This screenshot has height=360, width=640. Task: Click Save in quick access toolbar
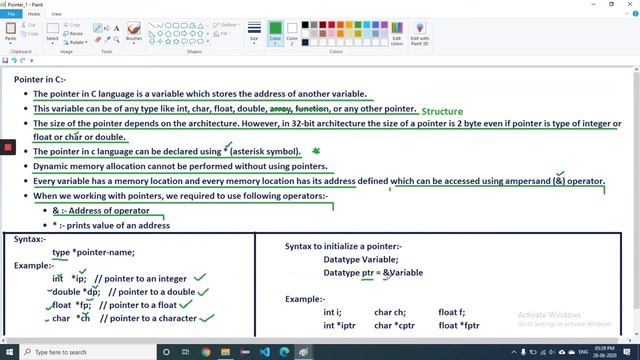pos(5,60)
